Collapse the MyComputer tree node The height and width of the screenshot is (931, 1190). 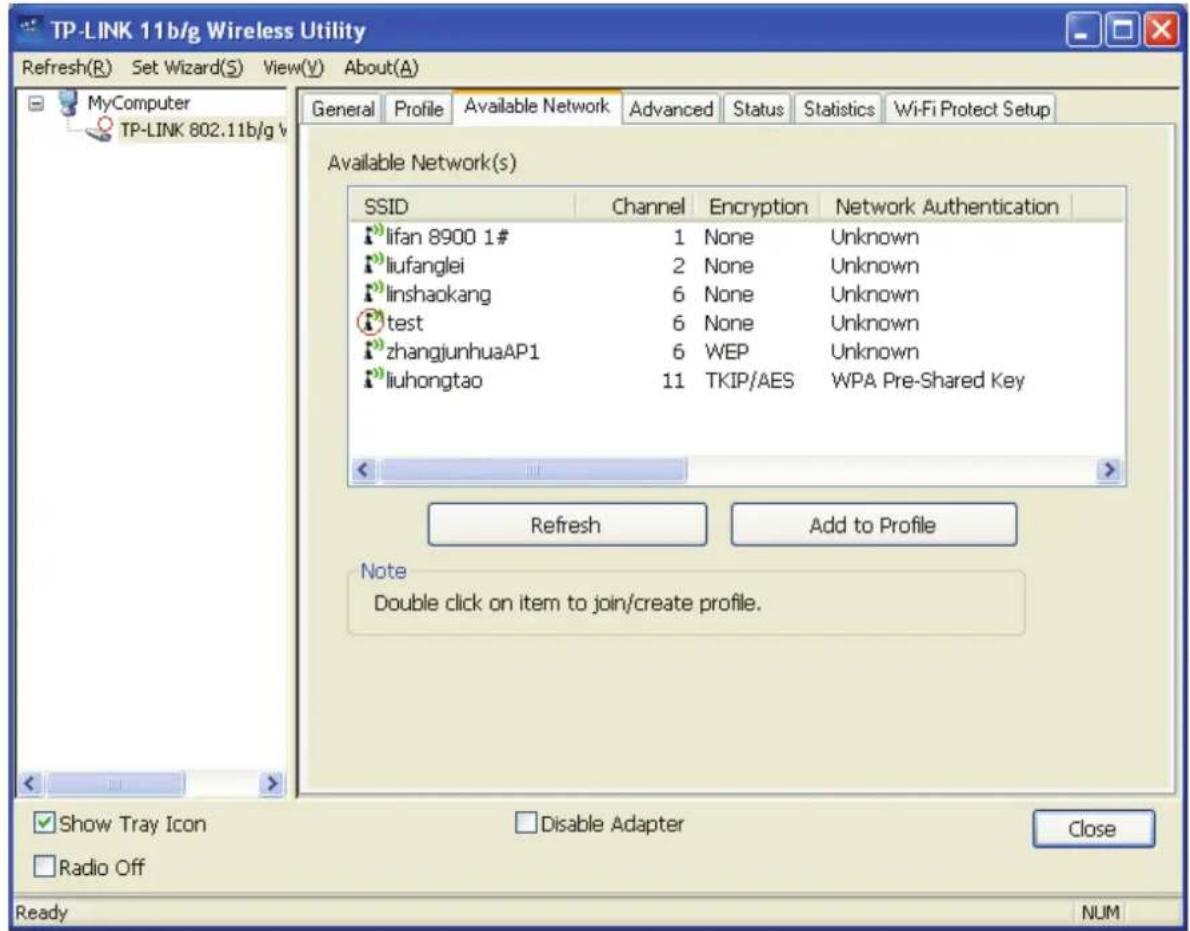(36, 102)
